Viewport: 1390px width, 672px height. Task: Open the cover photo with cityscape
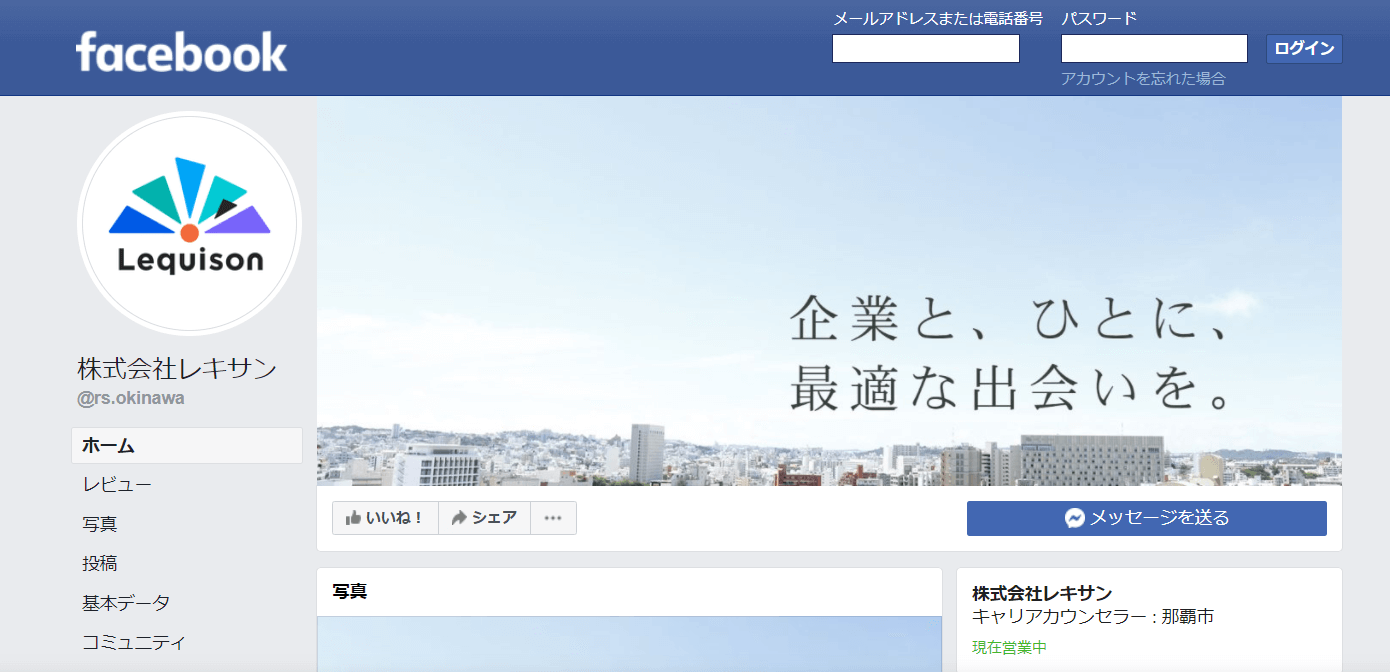[829, 291]
